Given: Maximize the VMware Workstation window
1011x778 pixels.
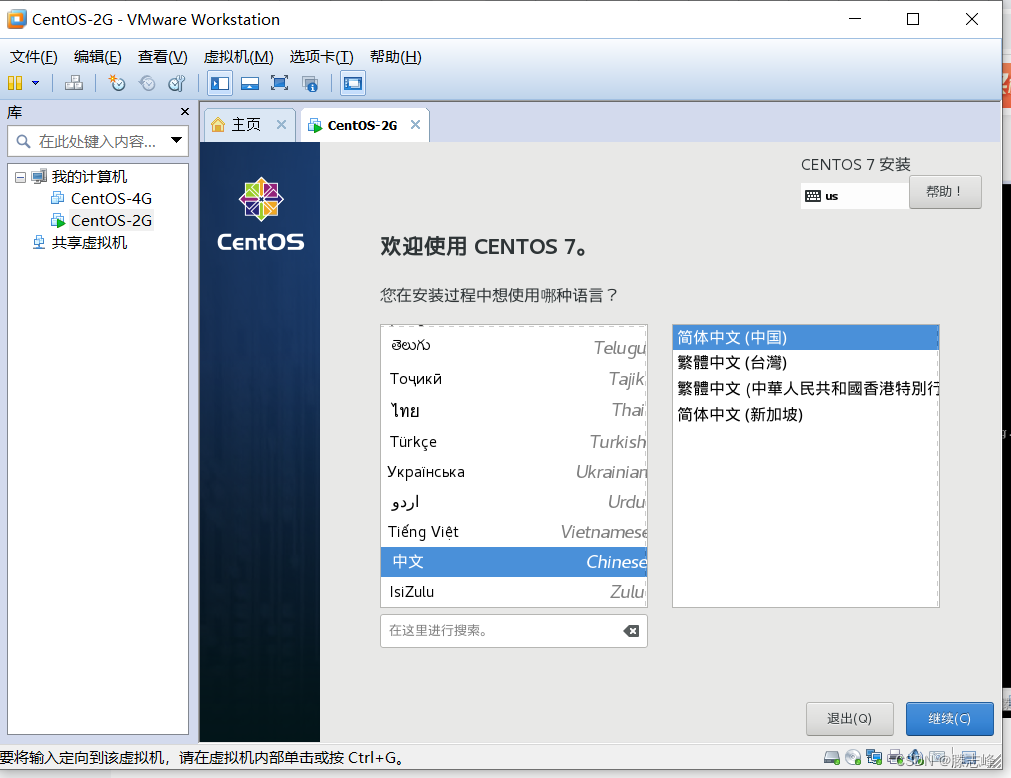Looking at the screenshot, I should click(x=913, y=19).
